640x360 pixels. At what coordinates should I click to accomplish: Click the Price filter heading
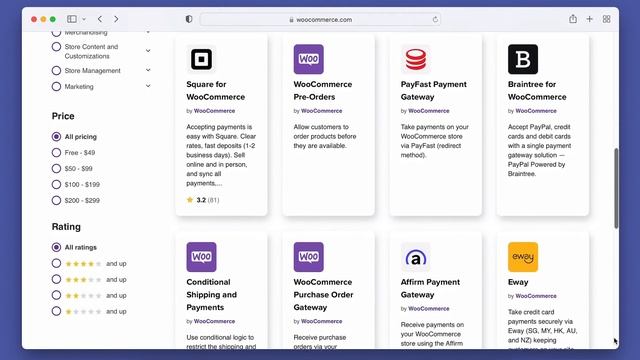63,116
